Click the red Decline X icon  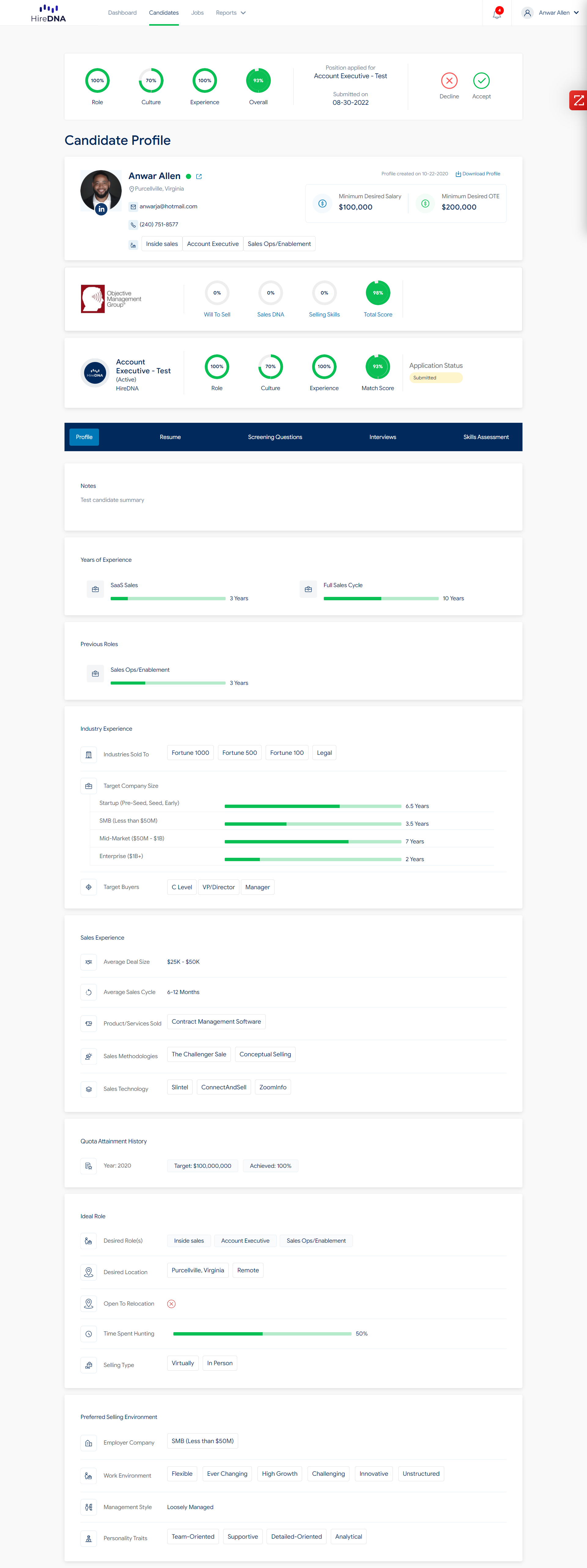coord(449,80)
